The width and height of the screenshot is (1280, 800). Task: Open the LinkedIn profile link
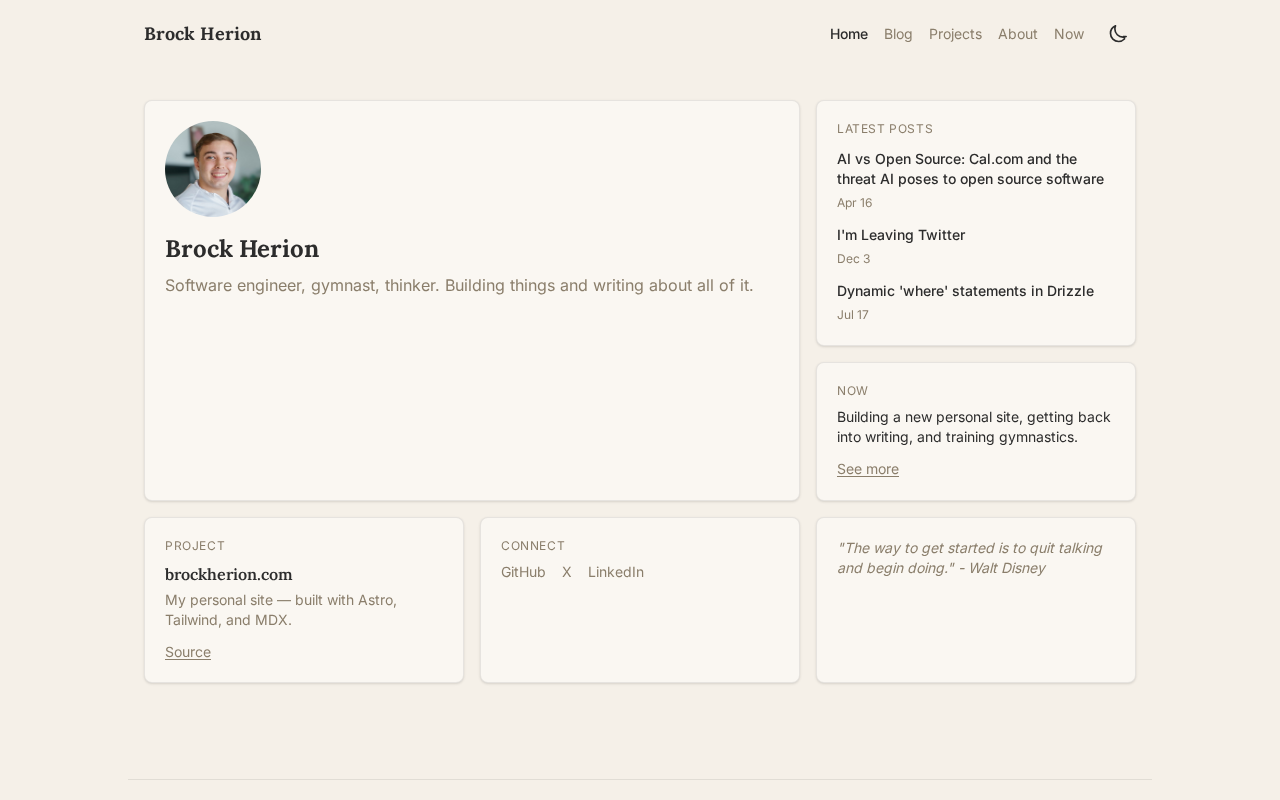[615, 572]
